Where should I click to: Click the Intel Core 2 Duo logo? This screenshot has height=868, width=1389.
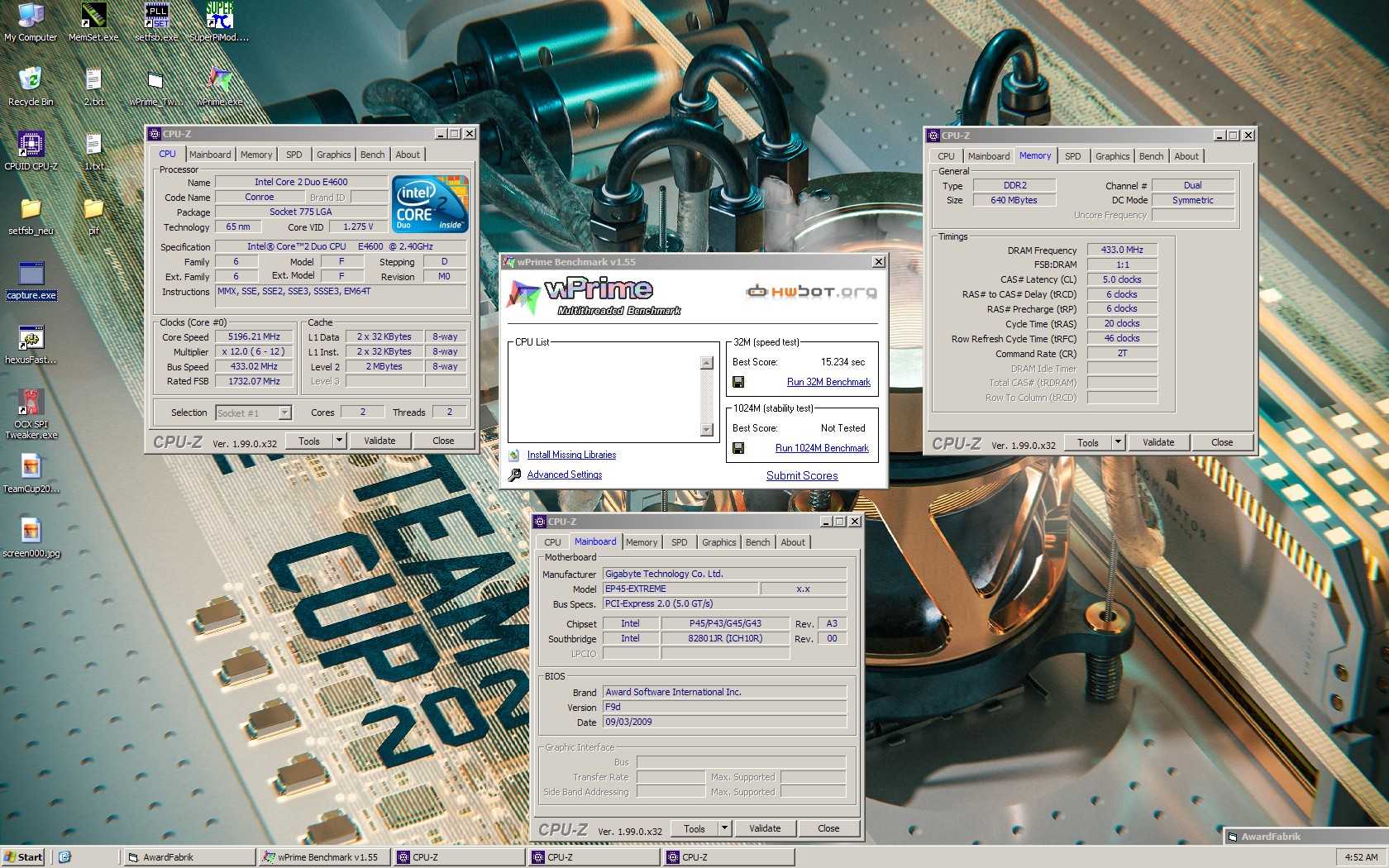click(430, 203)
